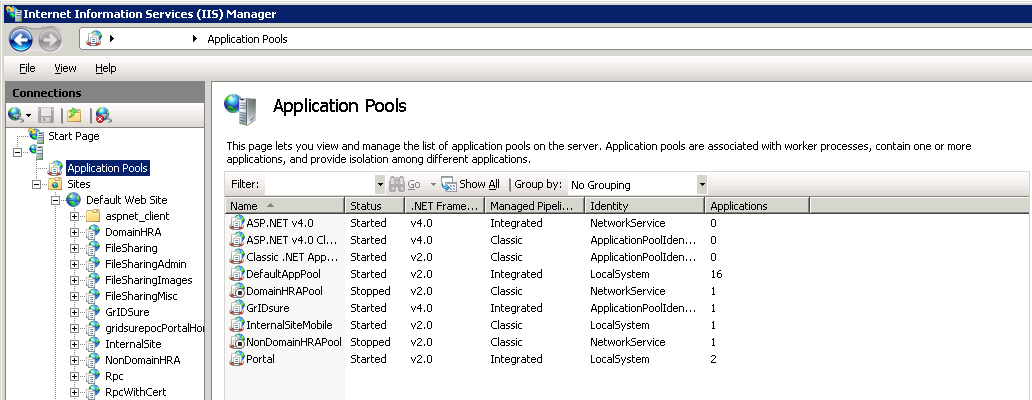Open the Help menu
Image resolution: width=1032 pixels, height=400 pixels.
(105, 68)
